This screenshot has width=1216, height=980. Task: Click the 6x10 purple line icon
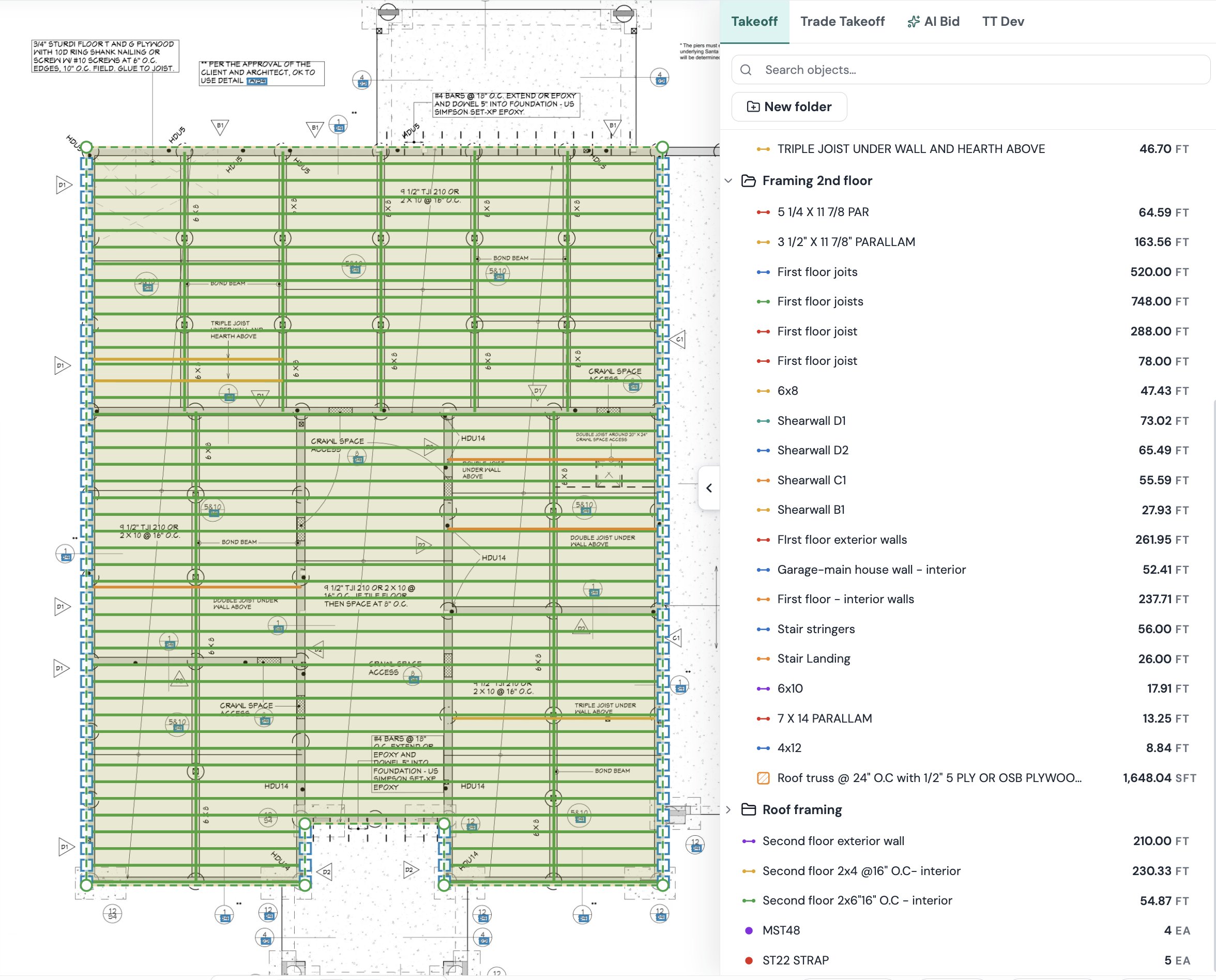(763, 688)
